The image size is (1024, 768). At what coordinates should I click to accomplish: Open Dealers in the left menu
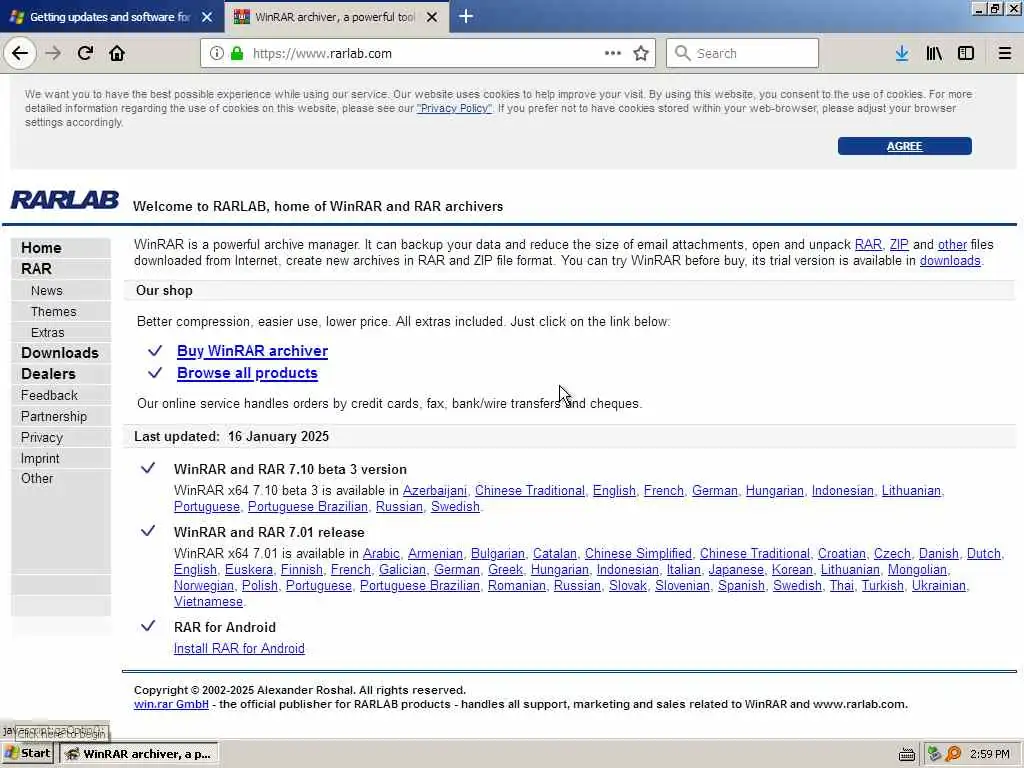[48, 374]
